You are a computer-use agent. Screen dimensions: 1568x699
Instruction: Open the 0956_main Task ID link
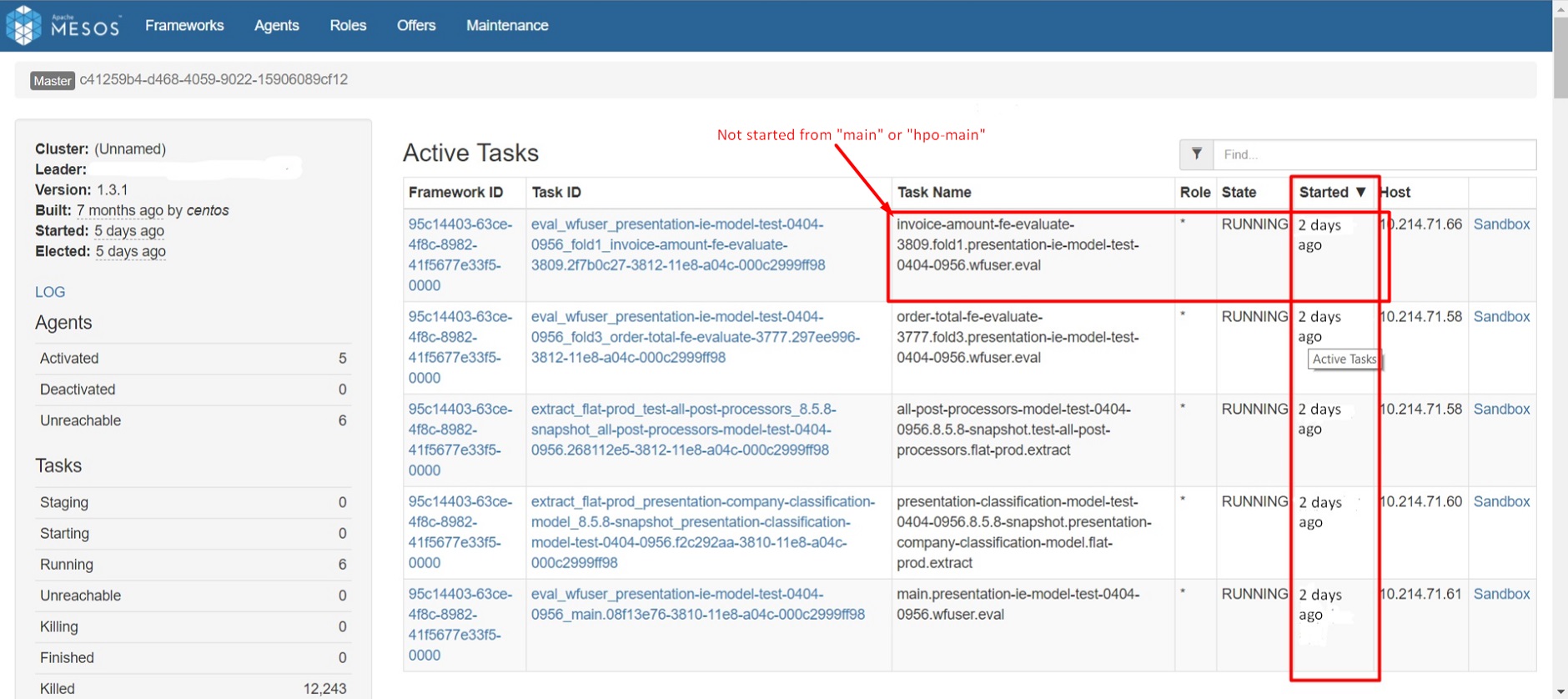(698, 604)
